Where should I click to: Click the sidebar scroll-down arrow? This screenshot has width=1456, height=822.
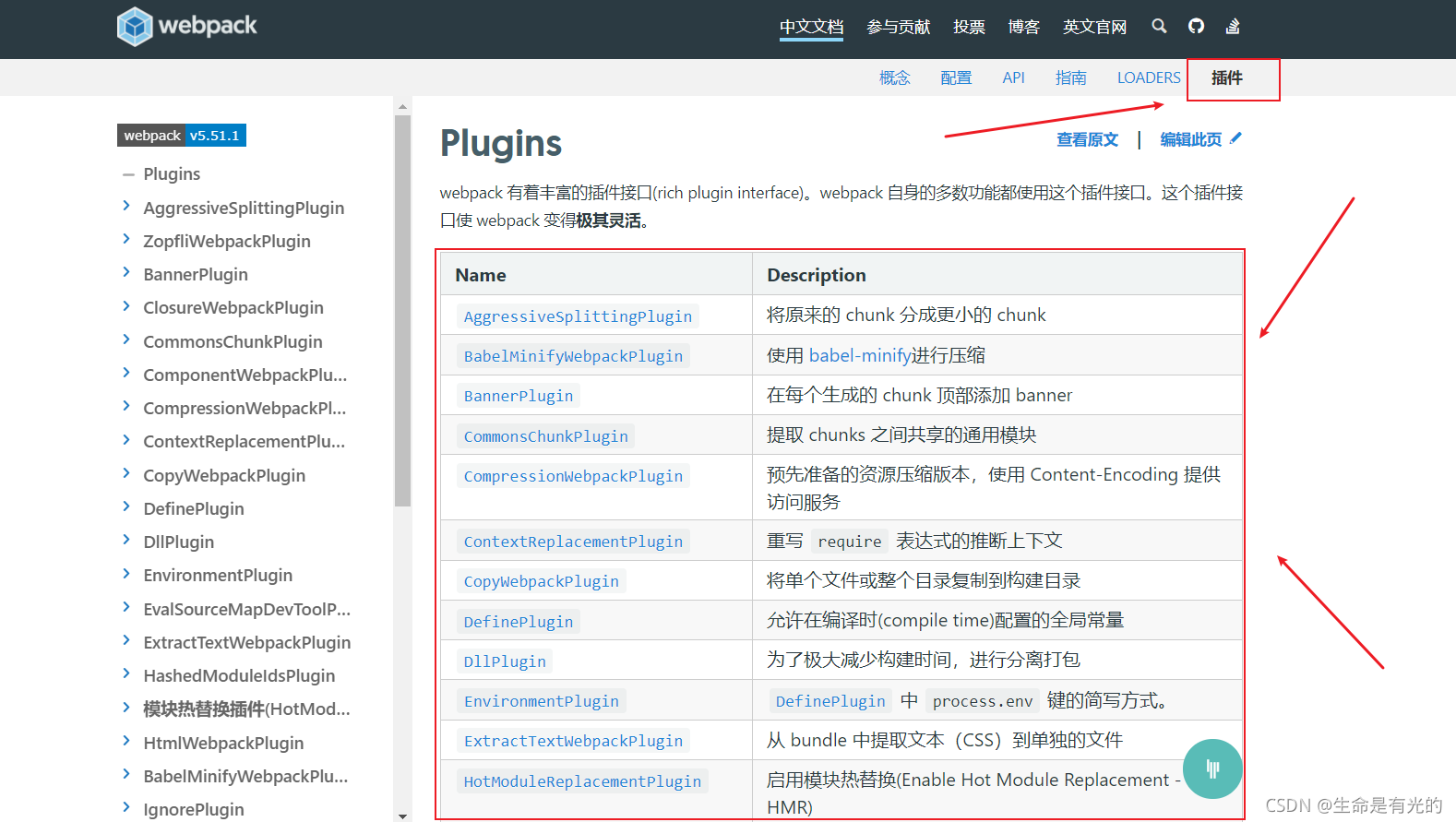[x=402, y=816]
